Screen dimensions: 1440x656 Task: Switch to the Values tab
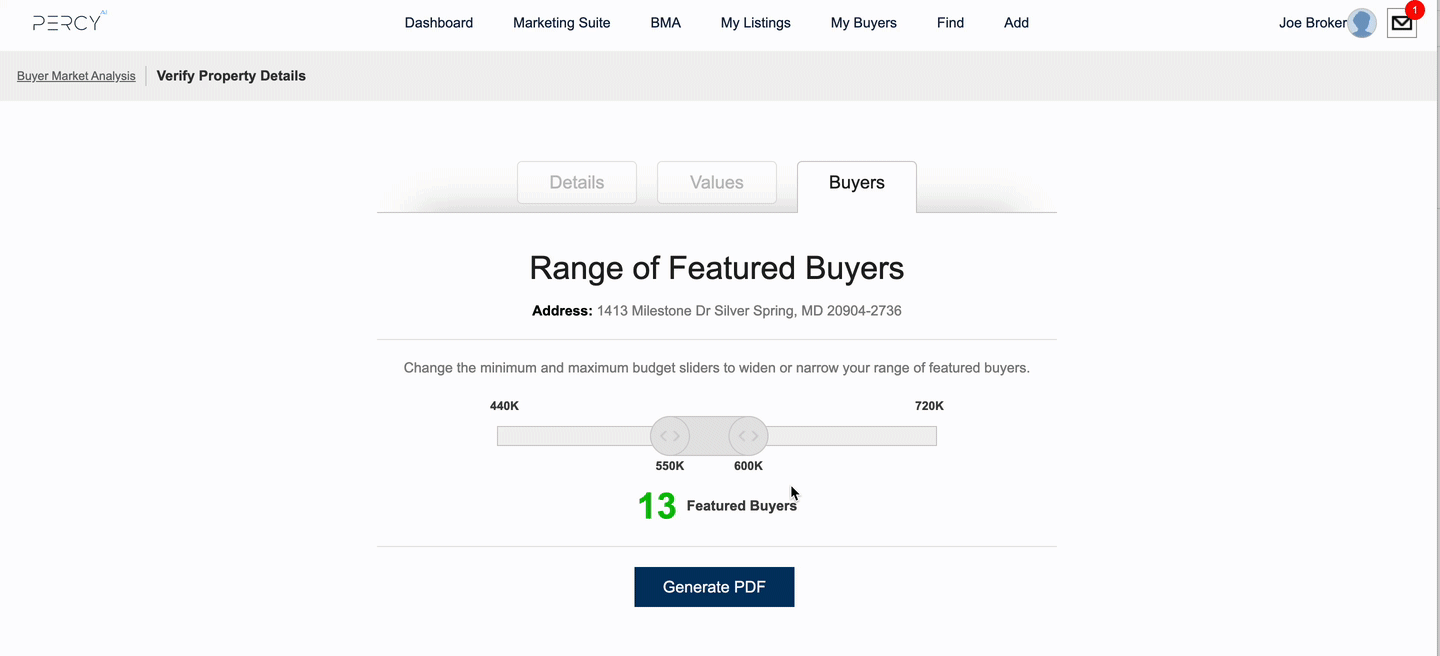point(717,183)
